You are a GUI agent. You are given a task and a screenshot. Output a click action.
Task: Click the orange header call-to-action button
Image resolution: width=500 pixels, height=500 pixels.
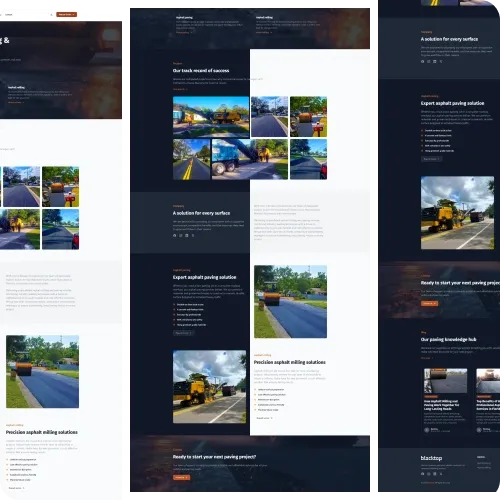tap(66, 14)
